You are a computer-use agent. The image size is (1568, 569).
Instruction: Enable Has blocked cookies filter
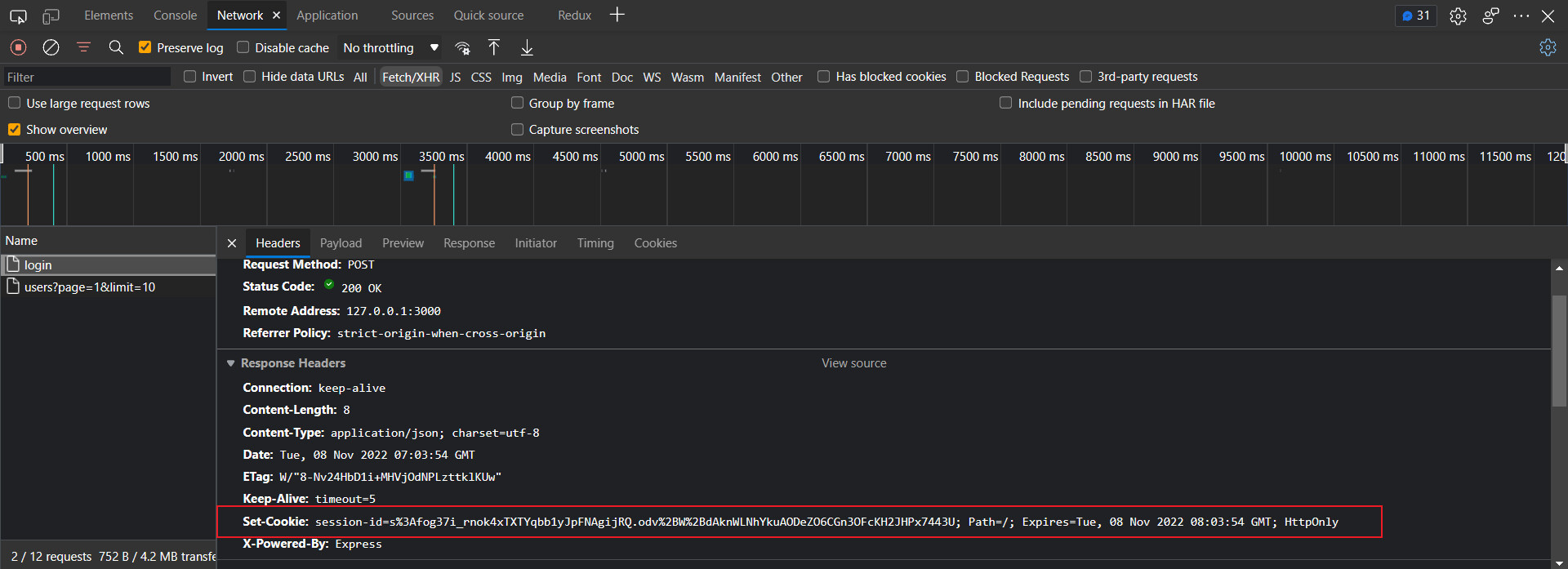[x=824, y=77]
